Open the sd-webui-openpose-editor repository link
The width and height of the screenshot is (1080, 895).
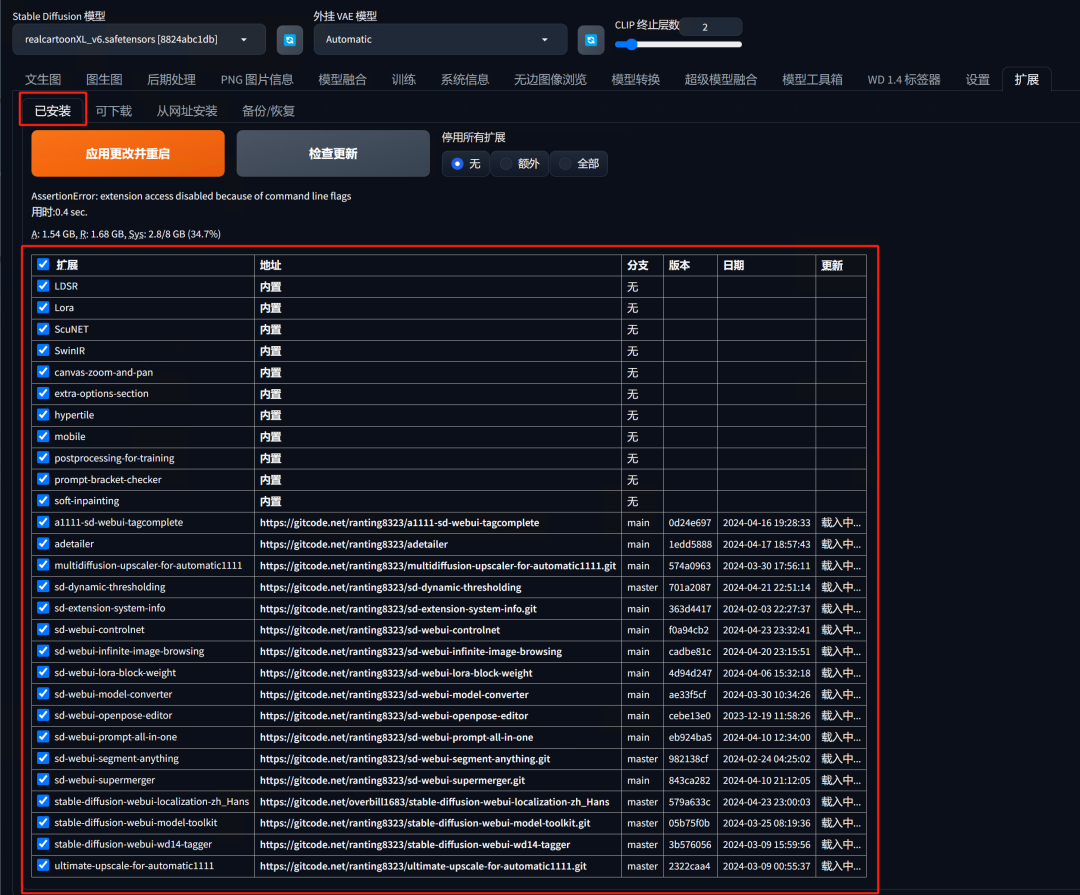(394, 715)
